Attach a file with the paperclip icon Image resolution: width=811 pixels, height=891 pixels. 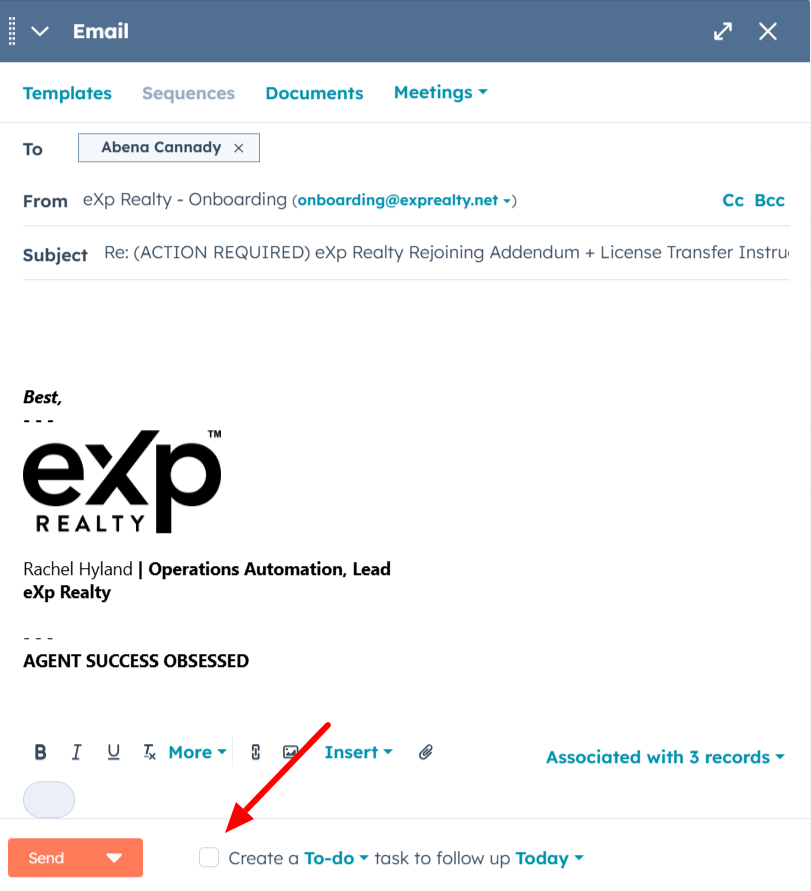coord(426,752)
